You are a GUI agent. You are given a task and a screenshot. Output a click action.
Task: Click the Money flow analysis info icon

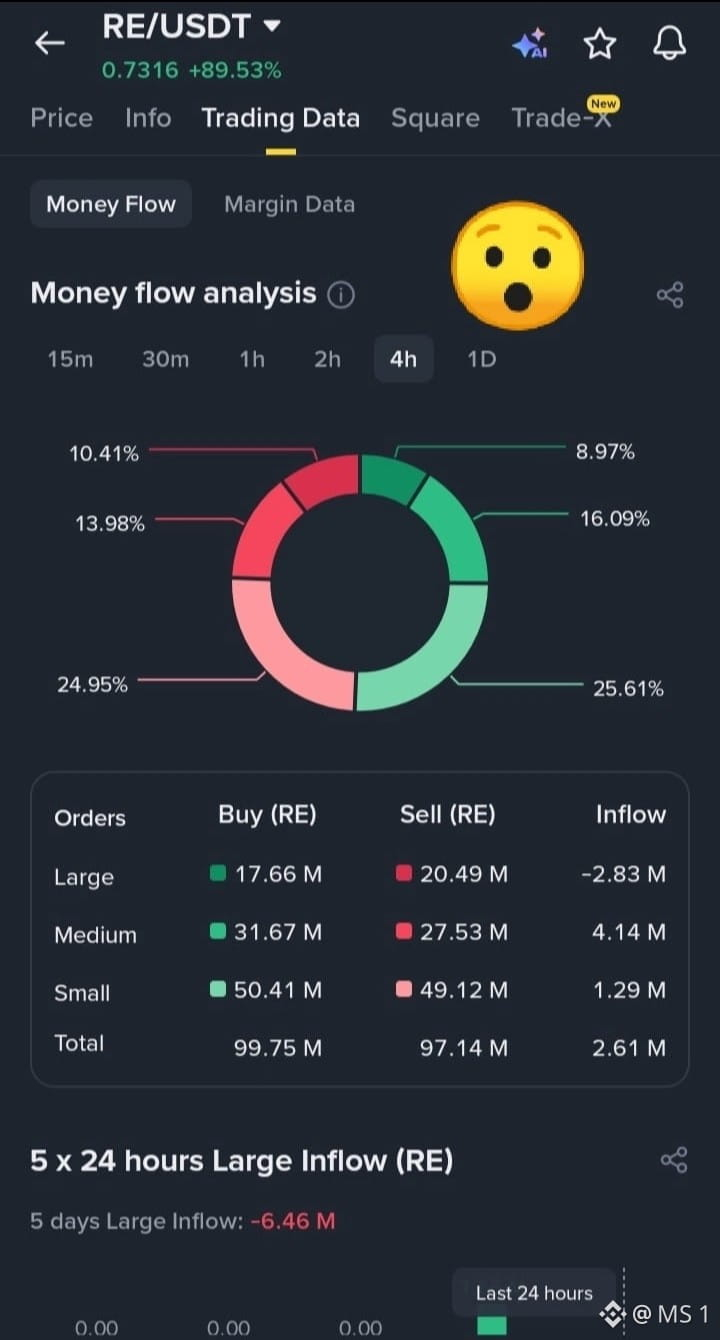click(x=341, y=295)
